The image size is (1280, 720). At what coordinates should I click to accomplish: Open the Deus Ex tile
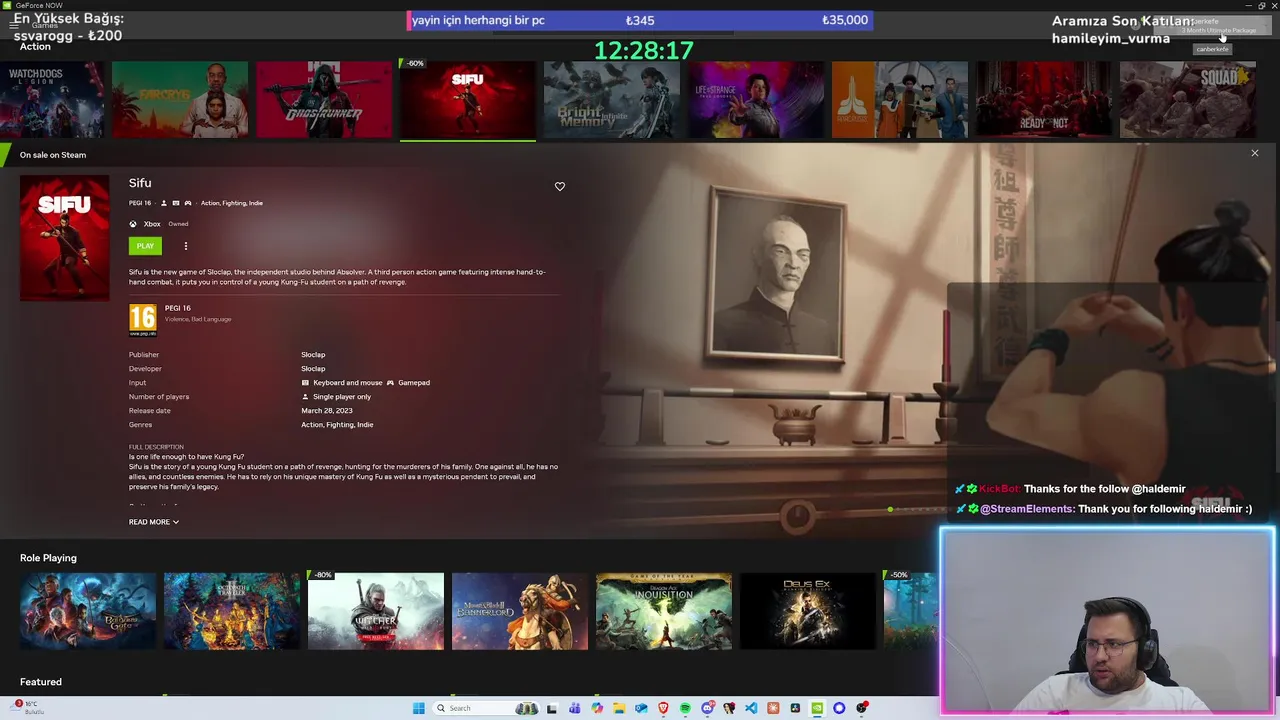coord(808,611)
